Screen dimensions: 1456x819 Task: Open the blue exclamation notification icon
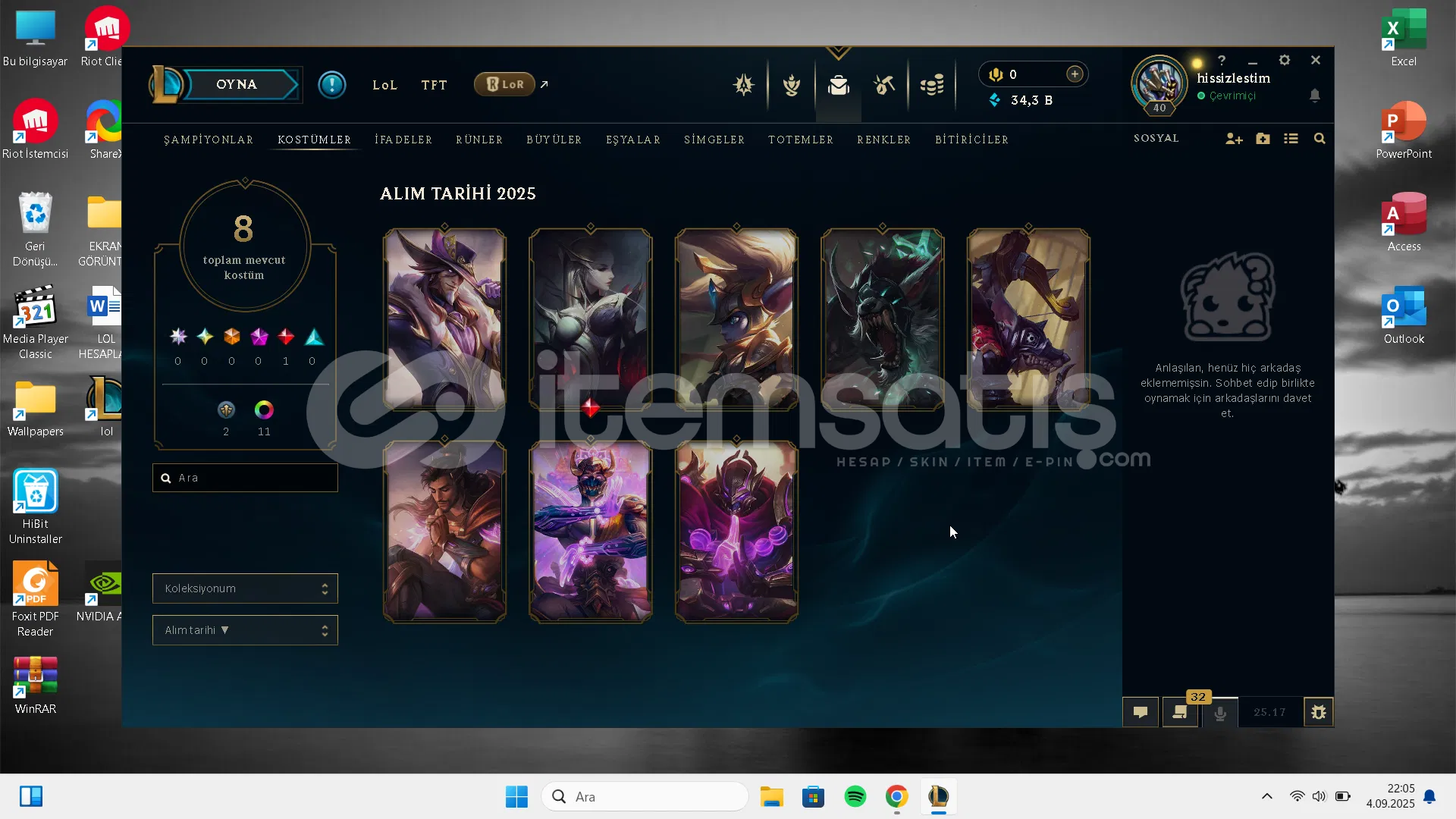[332, 84]
